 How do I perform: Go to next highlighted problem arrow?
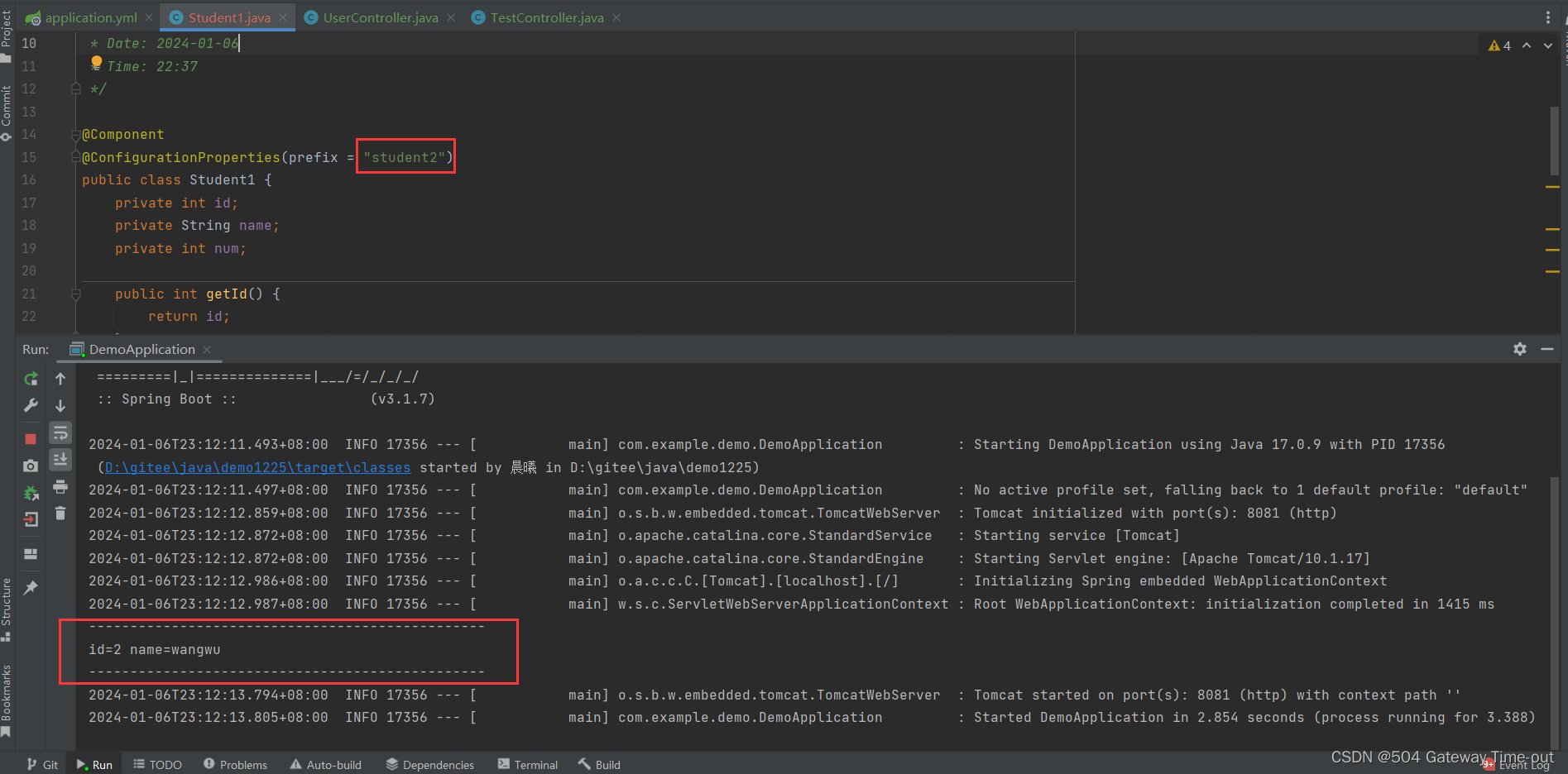tap(1548, 45)
